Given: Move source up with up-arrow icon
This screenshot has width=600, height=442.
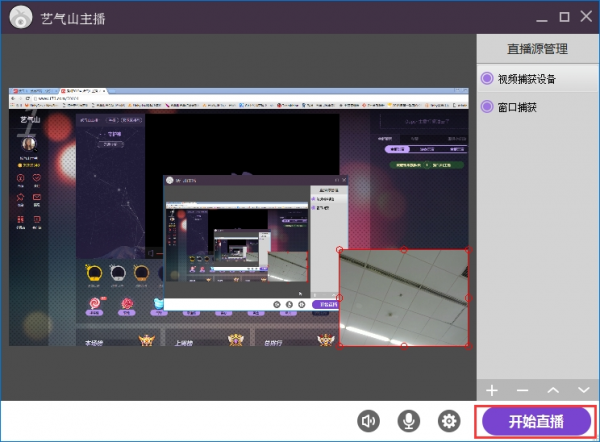Looking at the screenshot, I should (x=553, y=390).
